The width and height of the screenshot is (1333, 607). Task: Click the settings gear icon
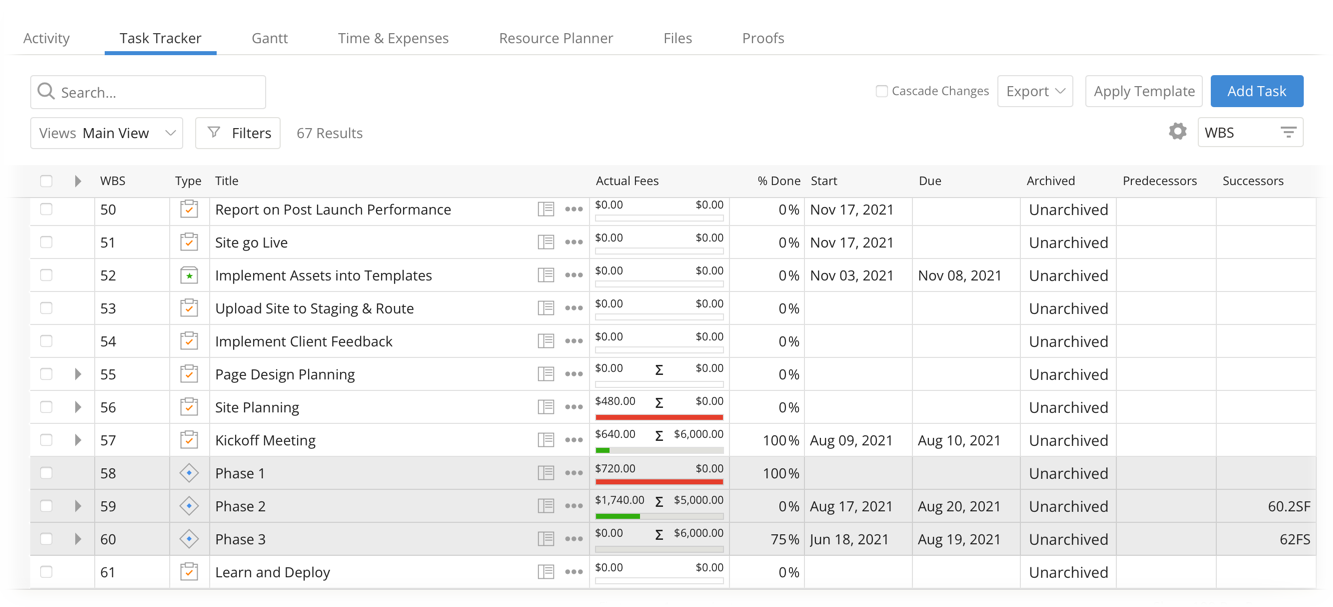1177,132
